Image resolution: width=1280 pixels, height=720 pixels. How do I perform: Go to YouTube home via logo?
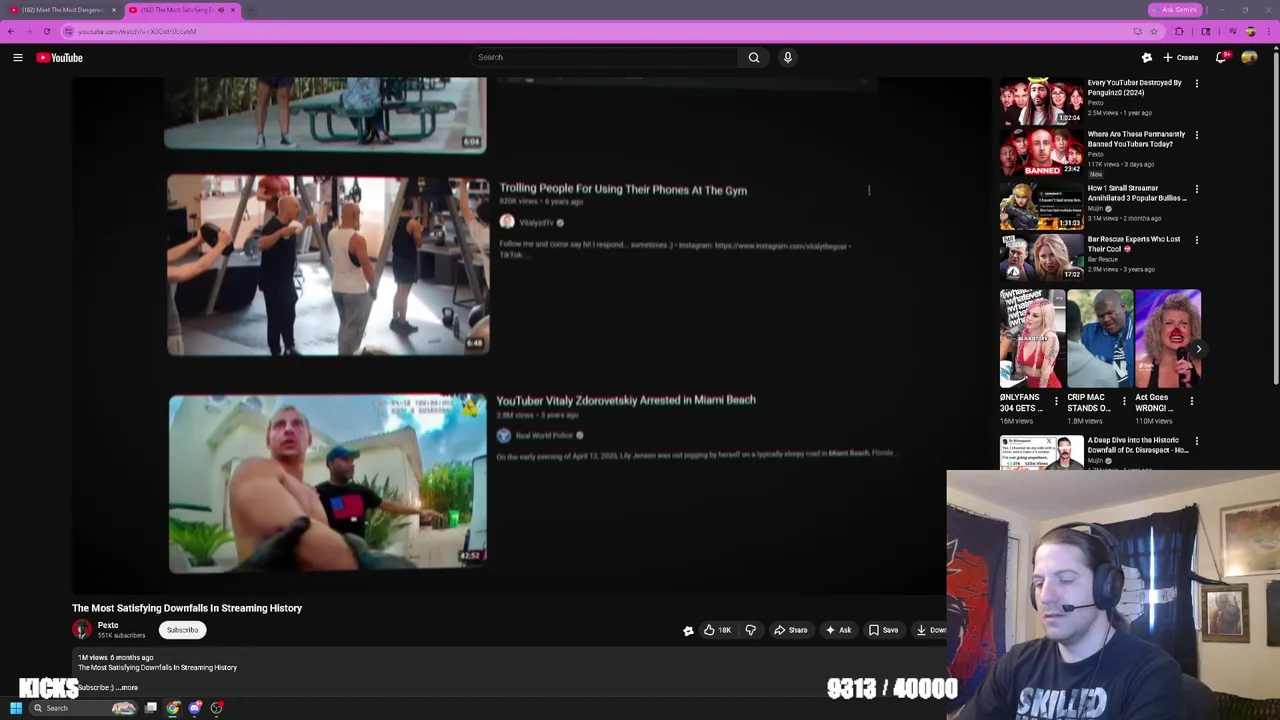60,58
